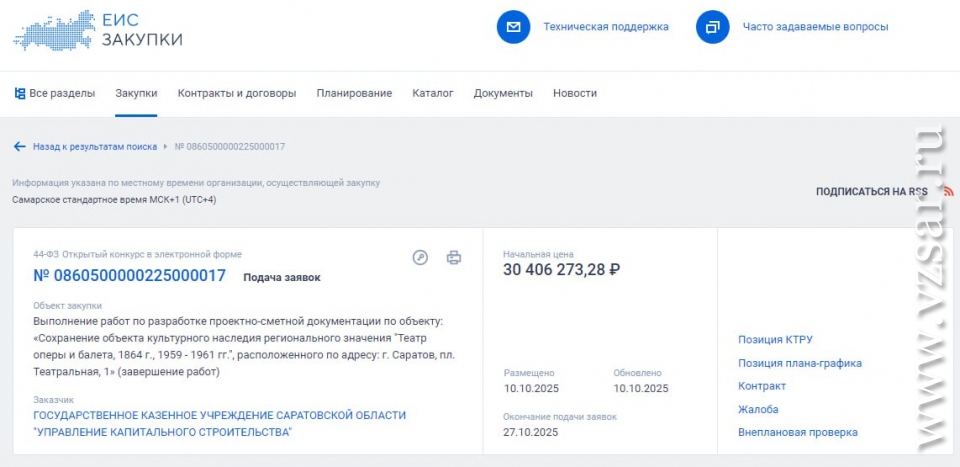This screenshot has width=960, height=467.
Task: Click the FAQ overlapping squares icon
Action: [x=713, y=27]
